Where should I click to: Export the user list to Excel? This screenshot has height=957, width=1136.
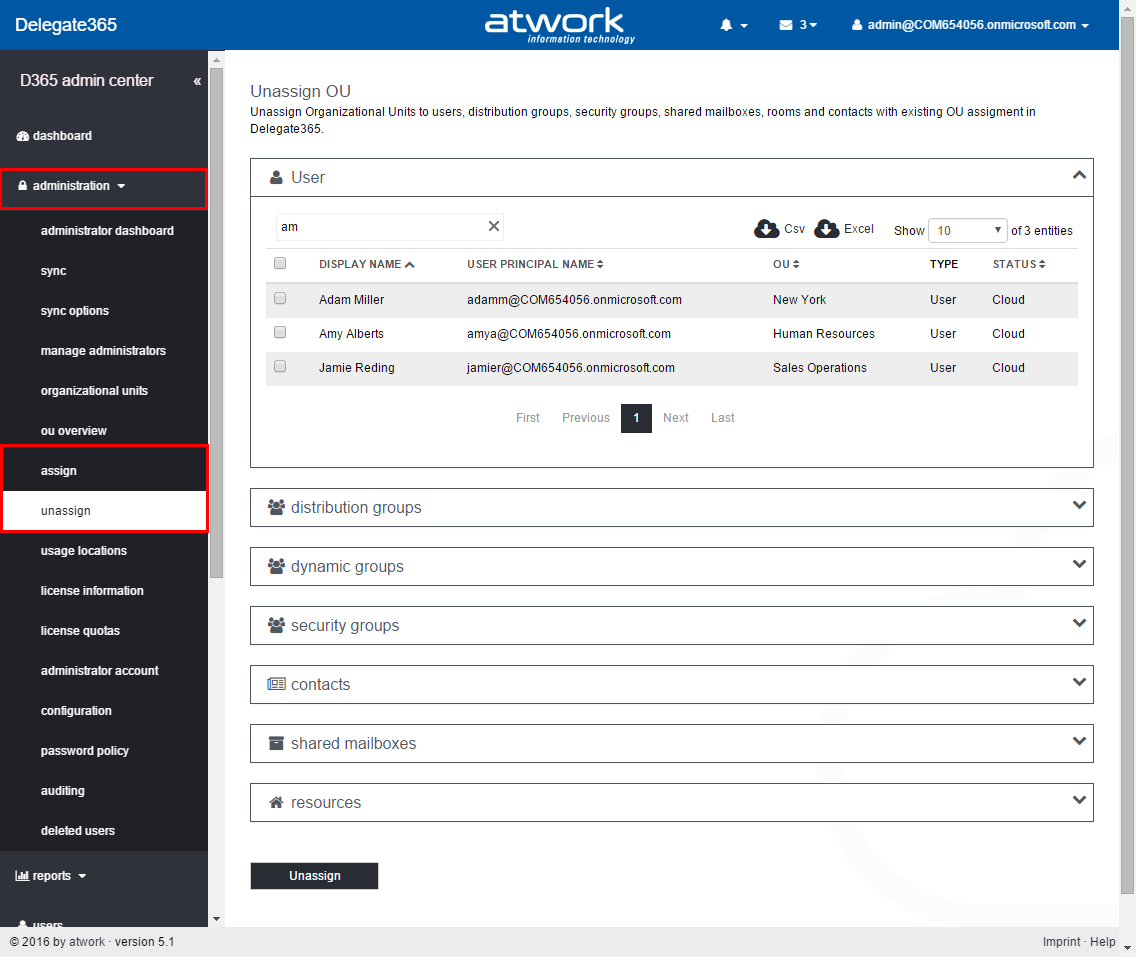(844, 229)
